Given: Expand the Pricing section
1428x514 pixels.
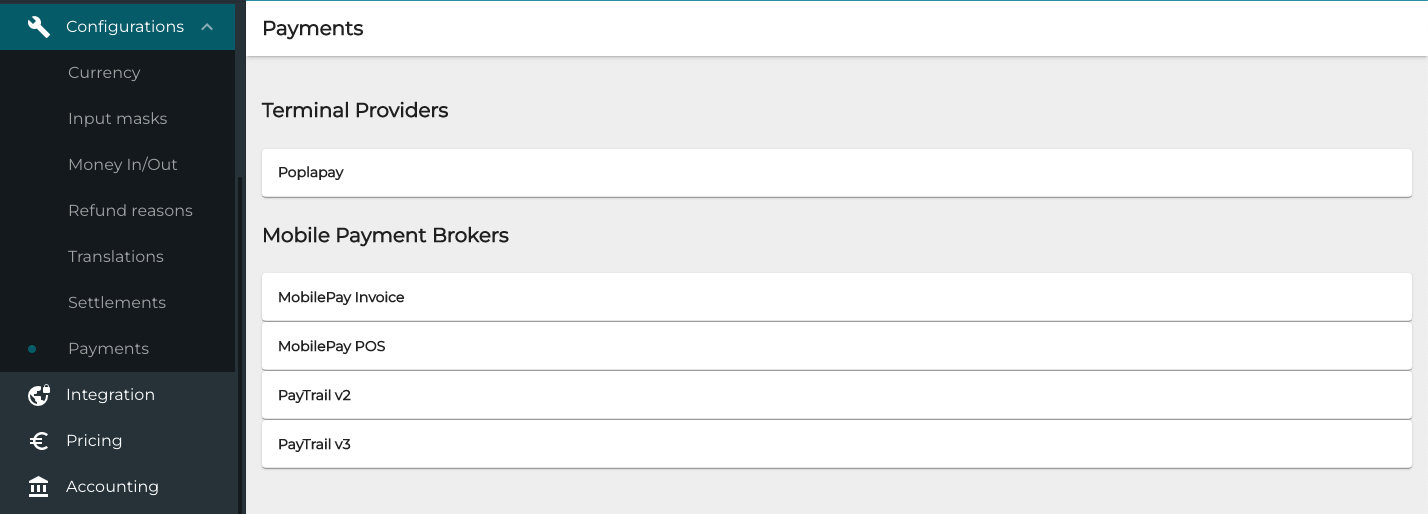Looking at the screenshot, I should (x=94, y=441).
